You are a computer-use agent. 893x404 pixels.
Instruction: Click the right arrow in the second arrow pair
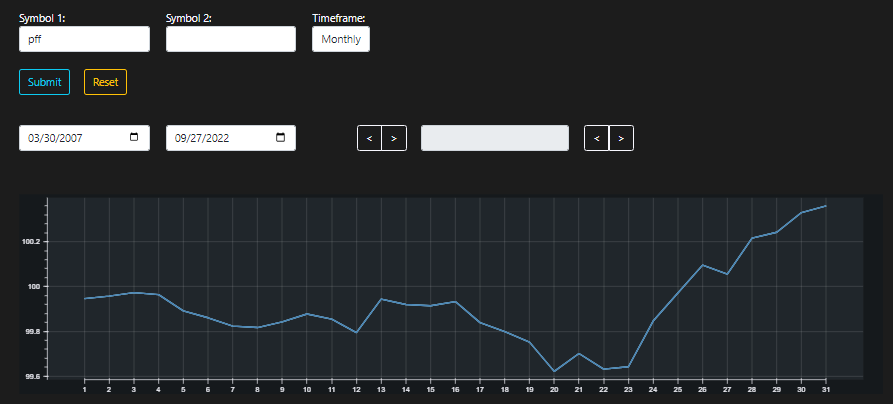[x=621, y=138]
